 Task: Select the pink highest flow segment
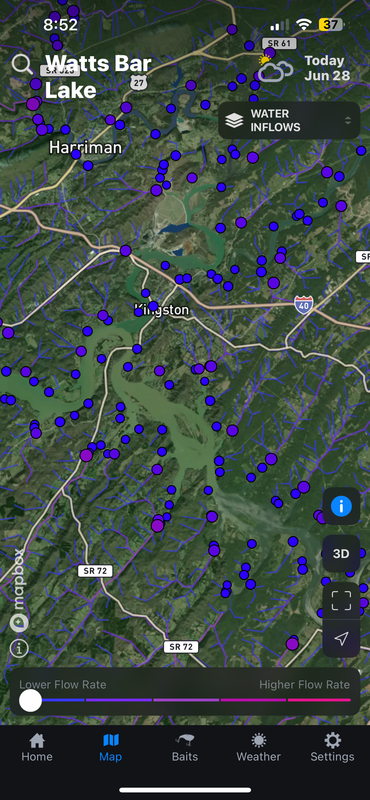click(x=319, y=700)
